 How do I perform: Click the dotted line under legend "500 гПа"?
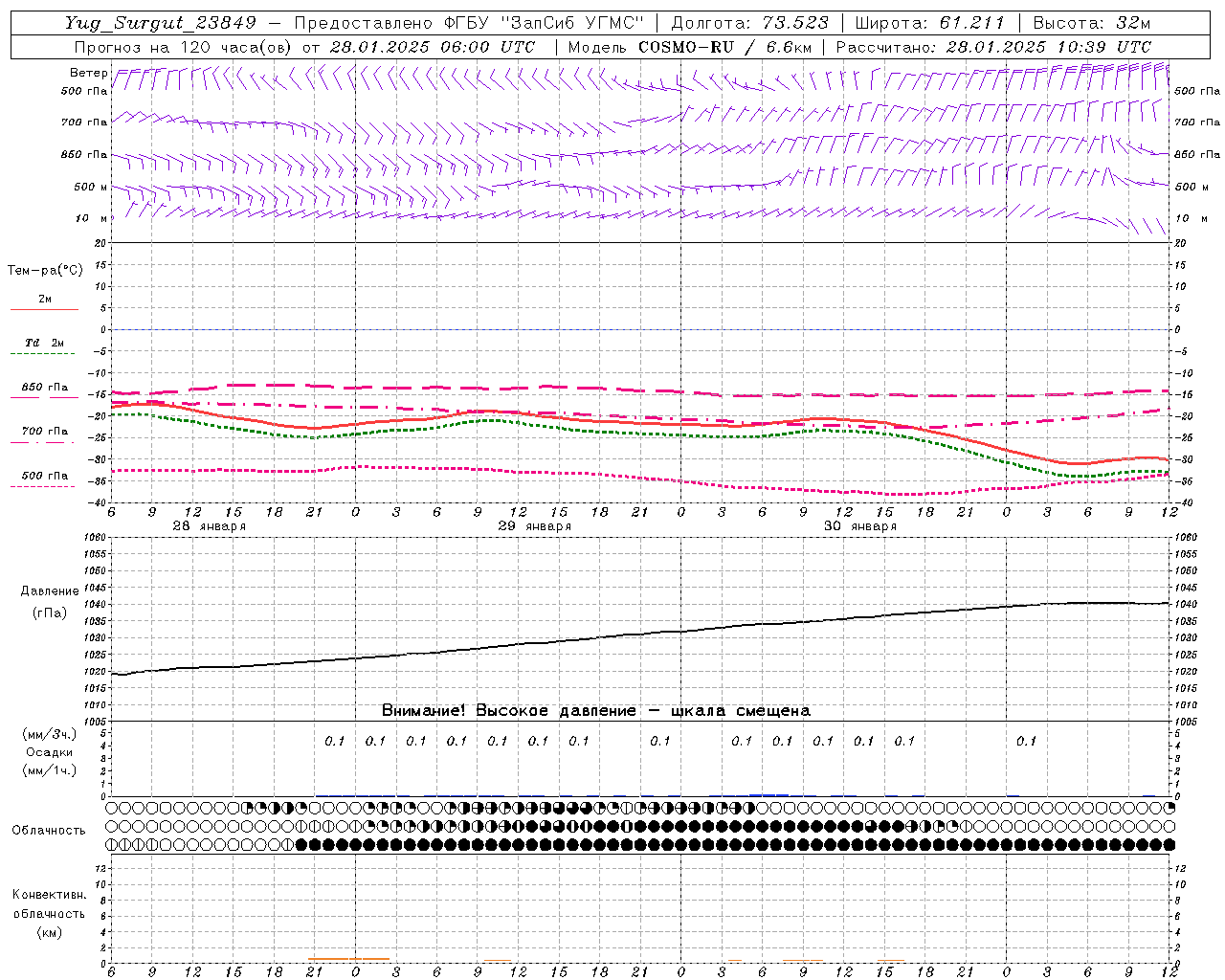pyautogui.click(x=44, y=486)
